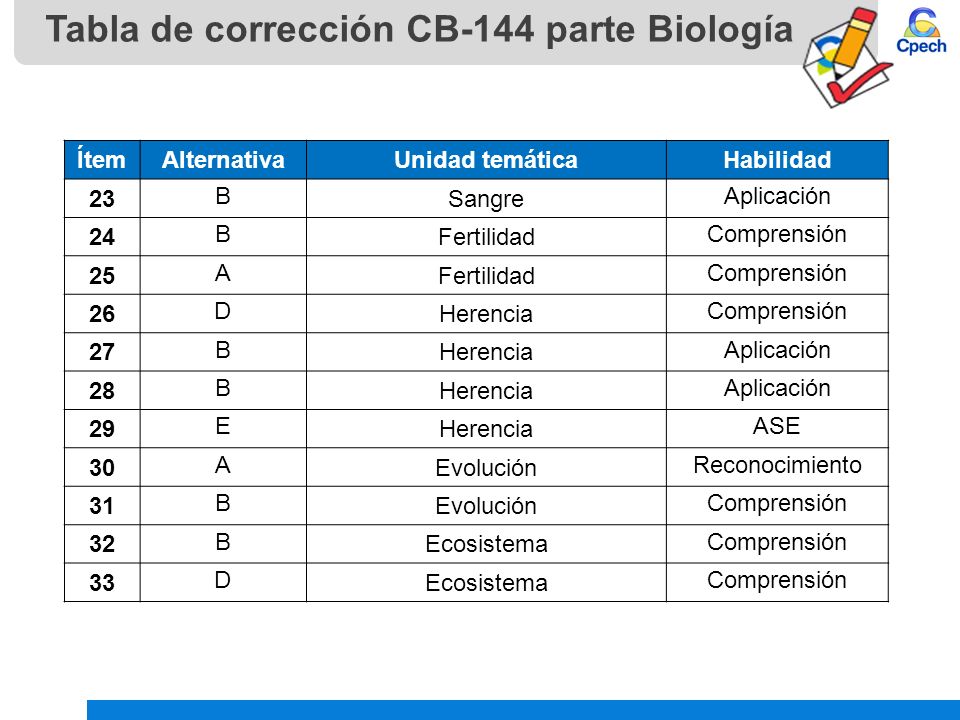Click the Ecosistema cell in row 32
The width and height of the screenshot is (960, 720).
[x=486, y=544]
